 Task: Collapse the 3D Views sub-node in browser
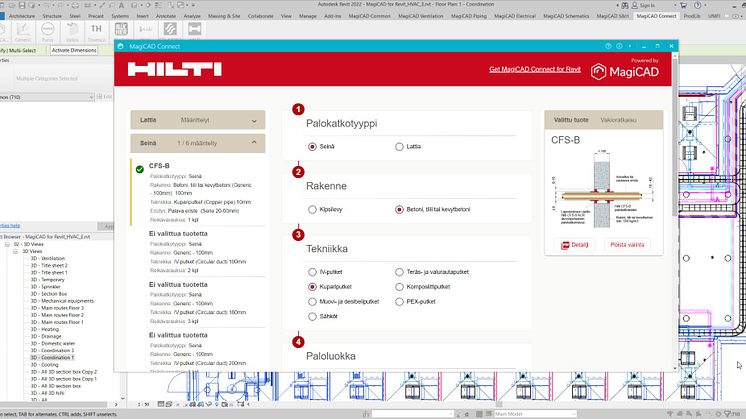[x=16, y=251]
